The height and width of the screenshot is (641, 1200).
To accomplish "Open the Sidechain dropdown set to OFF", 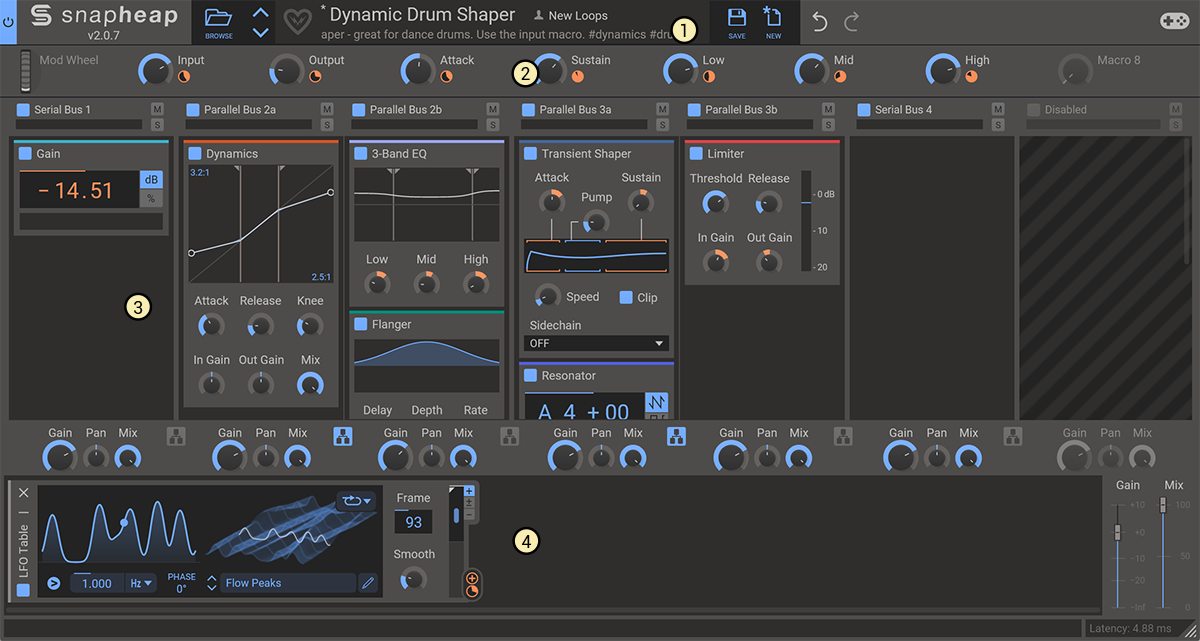I will click(x=595, y=342).
